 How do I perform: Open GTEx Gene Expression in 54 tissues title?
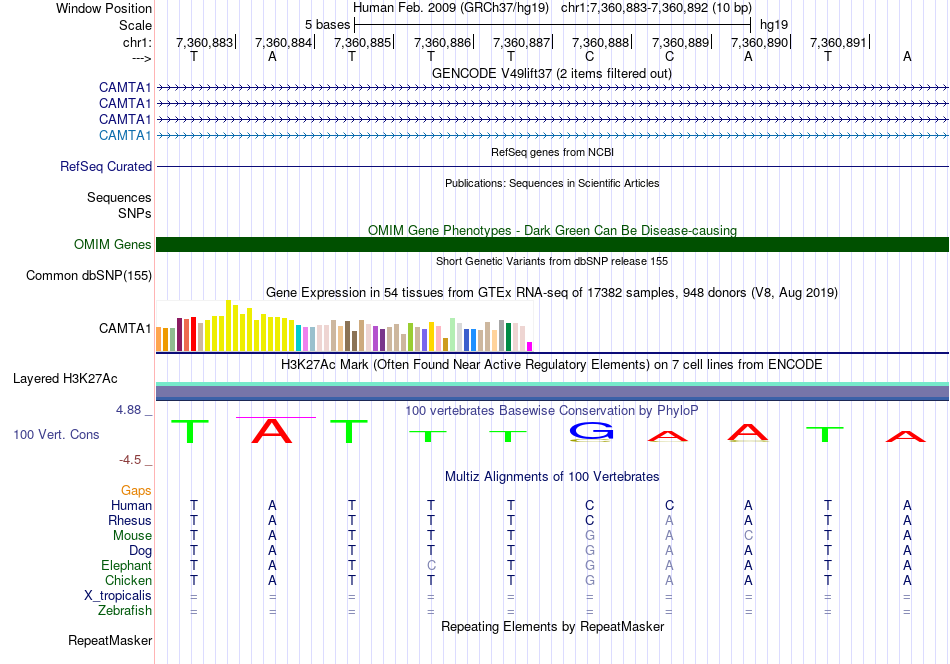point(552,293)
